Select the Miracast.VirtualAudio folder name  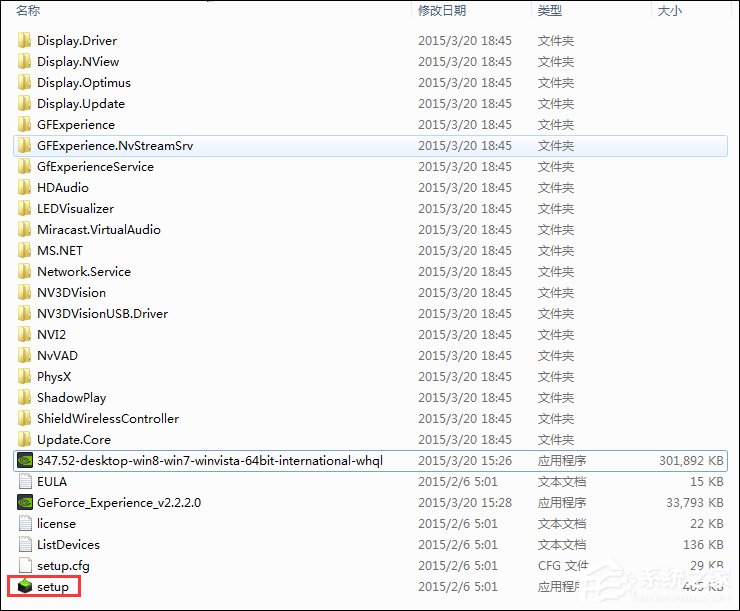click(99, 229)
